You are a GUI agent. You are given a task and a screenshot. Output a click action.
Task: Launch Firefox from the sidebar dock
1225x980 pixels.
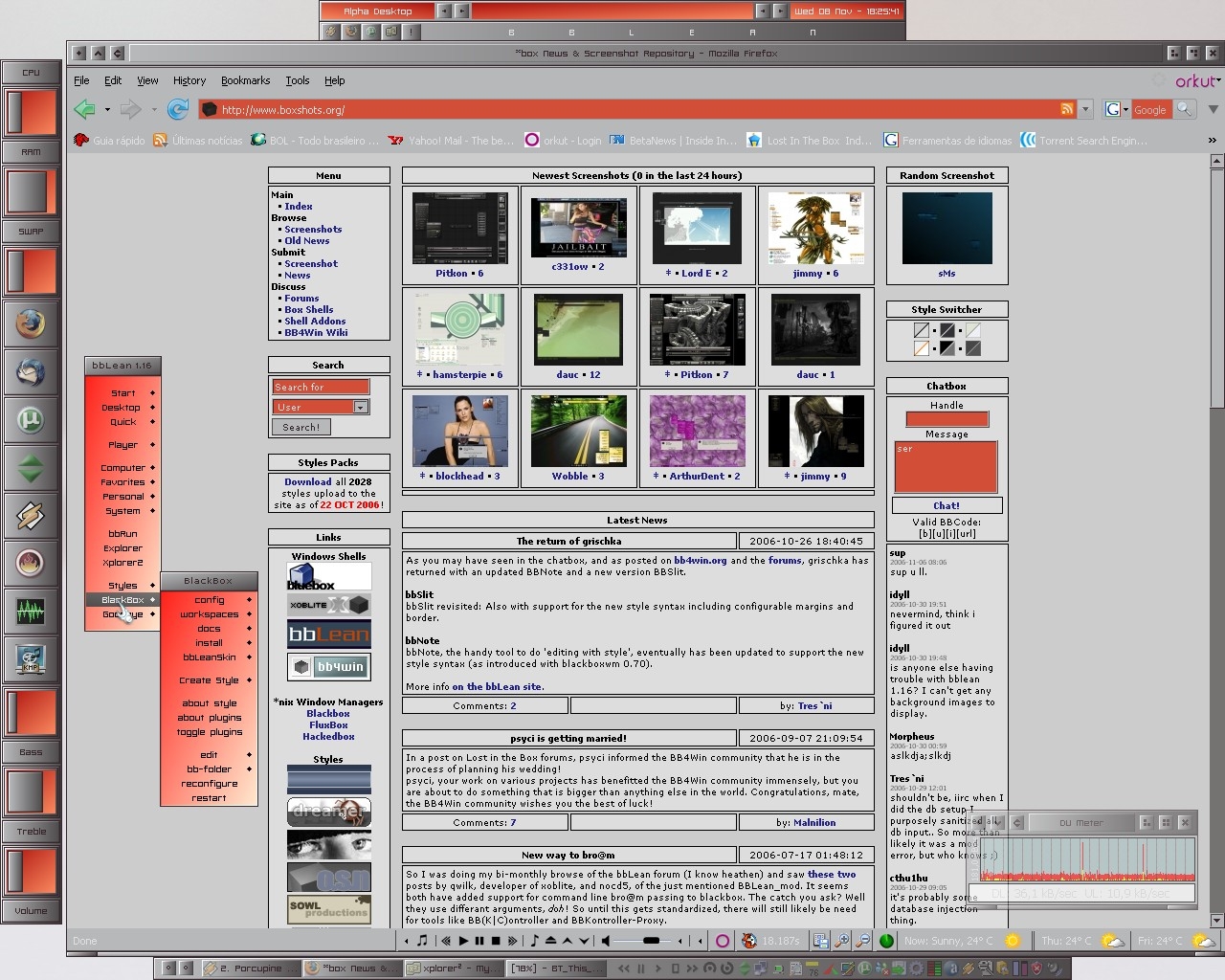tap(31, 325)
